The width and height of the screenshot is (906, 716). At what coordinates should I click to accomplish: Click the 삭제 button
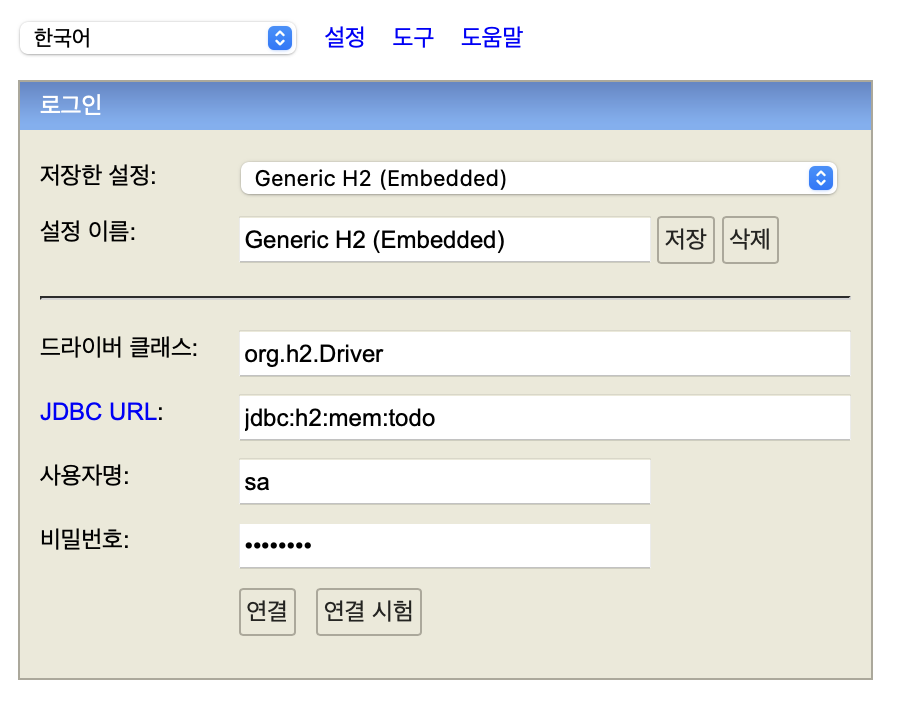[x=750, y=239]
